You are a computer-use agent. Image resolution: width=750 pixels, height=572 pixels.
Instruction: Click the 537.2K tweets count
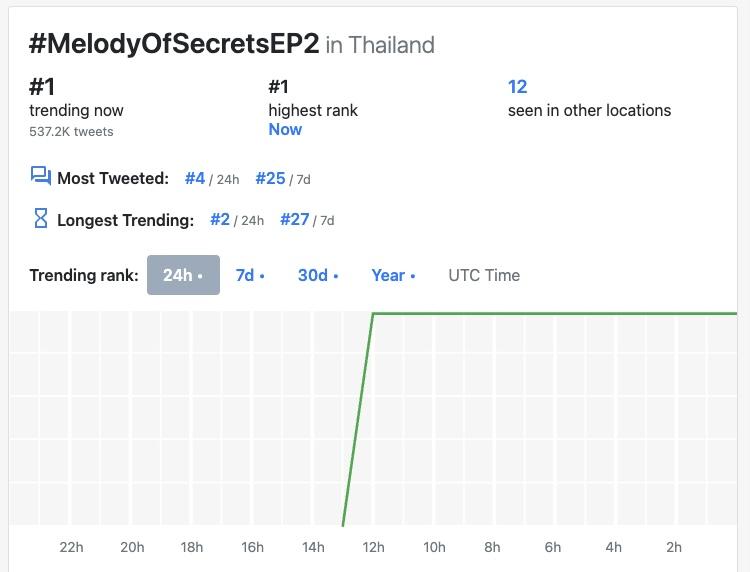pyautogui.click(x=71, y=131)
